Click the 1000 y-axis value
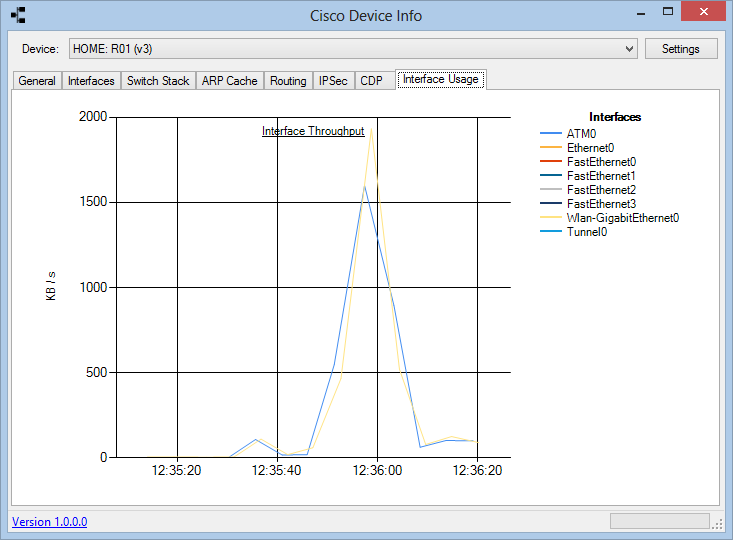733x540 pixels. coord(93,287)
